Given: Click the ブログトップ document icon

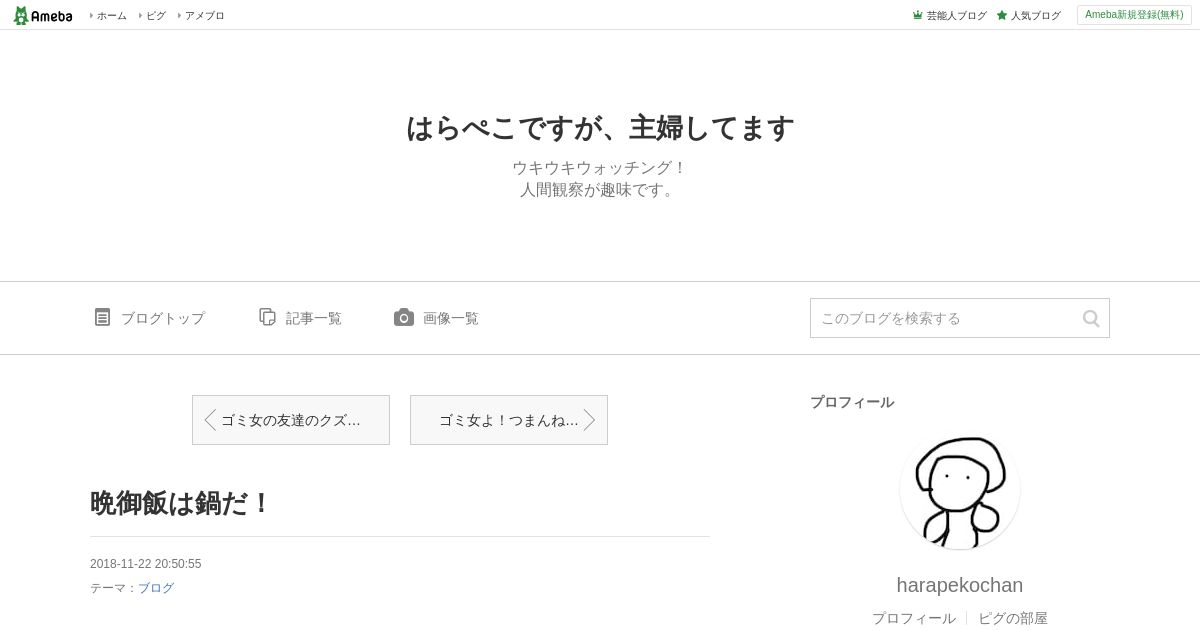Looking at the screenshot, I should 102,317.
